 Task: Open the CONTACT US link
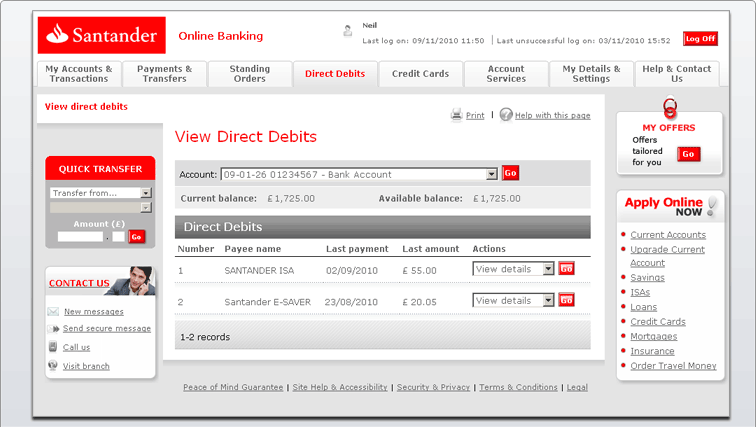tap(79, 283)
